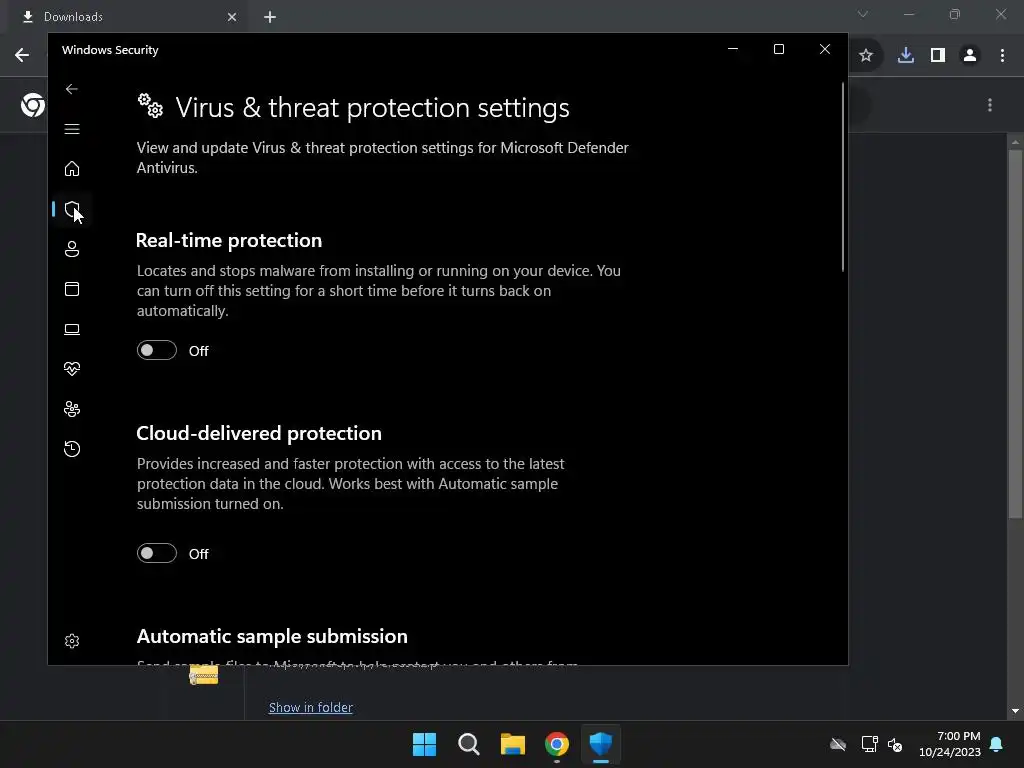Click the muted volume tray icon
This screenshot has width=1024, height=768.
[895, 744]
